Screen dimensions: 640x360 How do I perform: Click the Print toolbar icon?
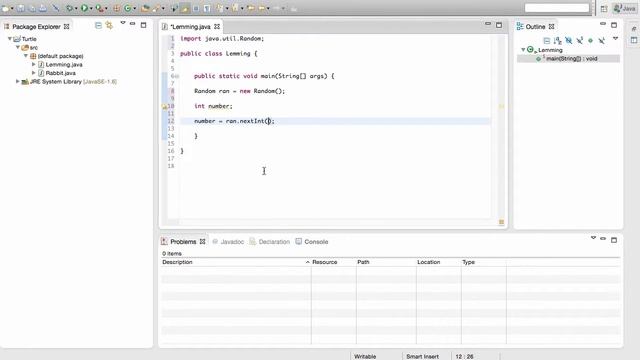pos(42,8)
